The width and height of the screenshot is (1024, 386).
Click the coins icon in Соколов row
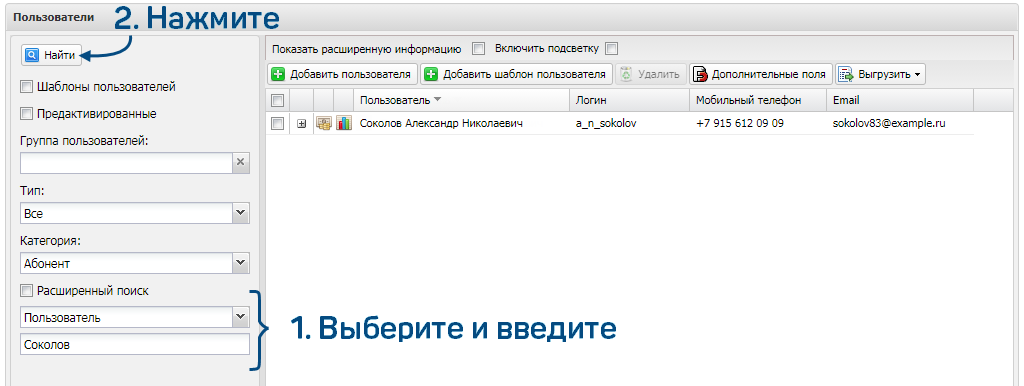[x=324, y=123]
